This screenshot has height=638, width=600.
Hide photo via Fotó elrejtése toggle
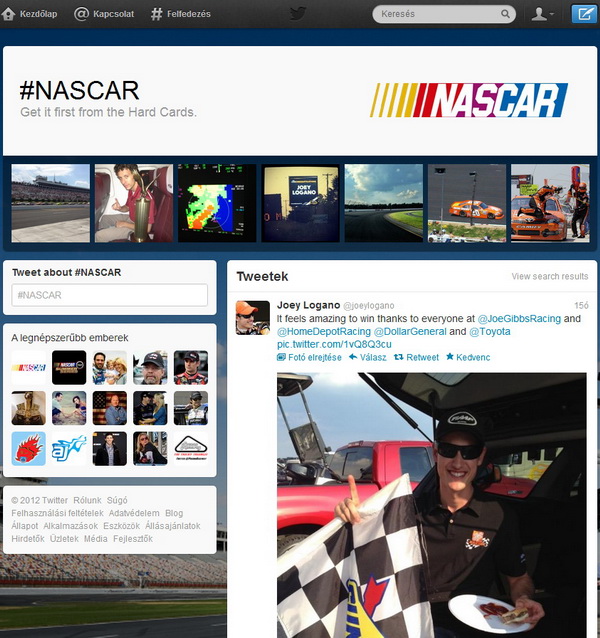click(309, 357)
